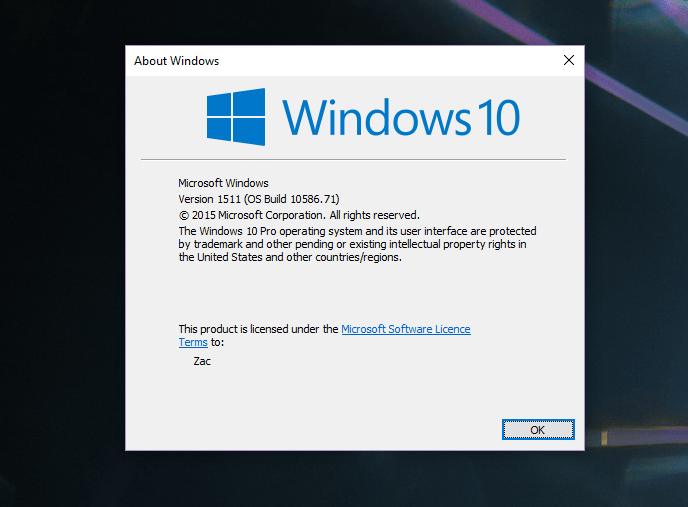Select the Microsoft Windows text line
Screen dimensions: 688x507
223,183
